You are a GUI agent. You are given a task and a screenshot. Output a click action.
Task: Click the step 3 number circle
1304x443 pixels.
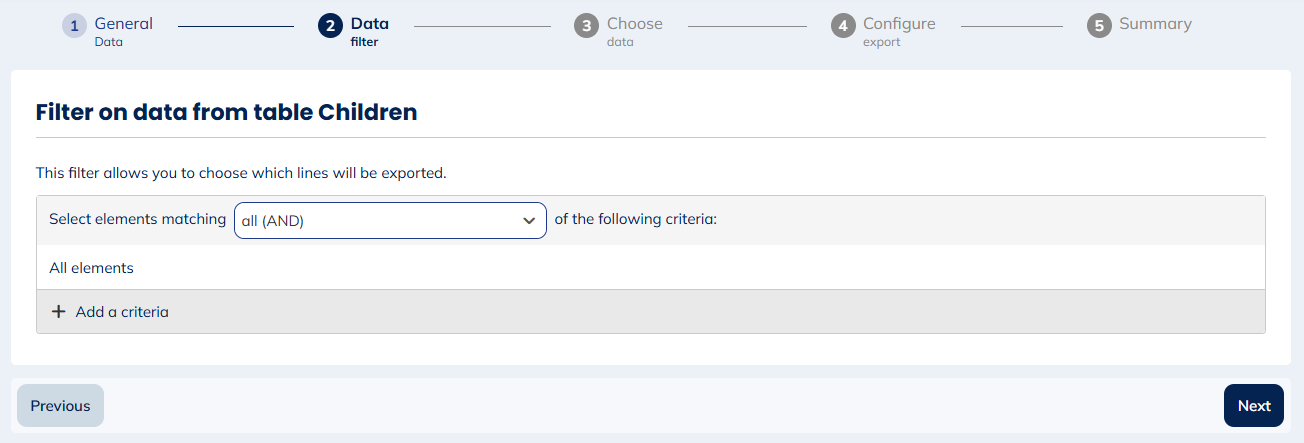pyautogui.click(x=586, y=26)
